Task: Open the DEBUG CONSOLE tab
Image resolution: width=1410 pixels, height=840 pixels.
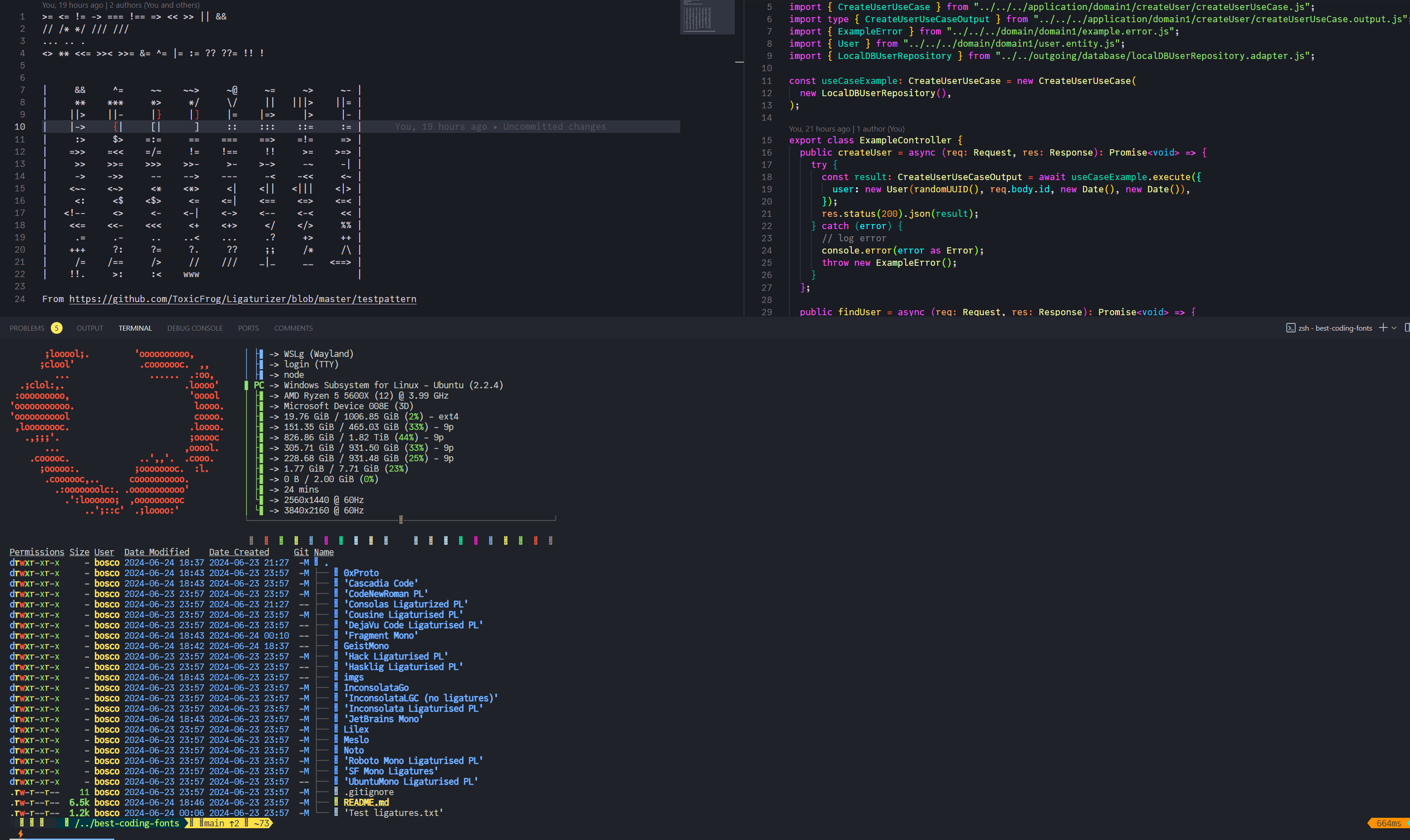Action: tap(195, 328)
